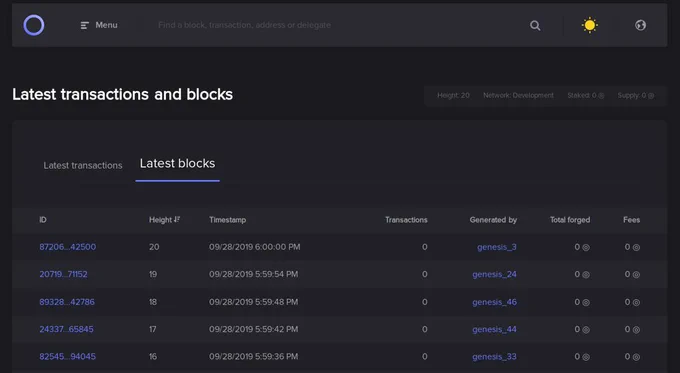Open block 89328...42786
This screenshot has width=680, height=373.
tap(67, 302)
